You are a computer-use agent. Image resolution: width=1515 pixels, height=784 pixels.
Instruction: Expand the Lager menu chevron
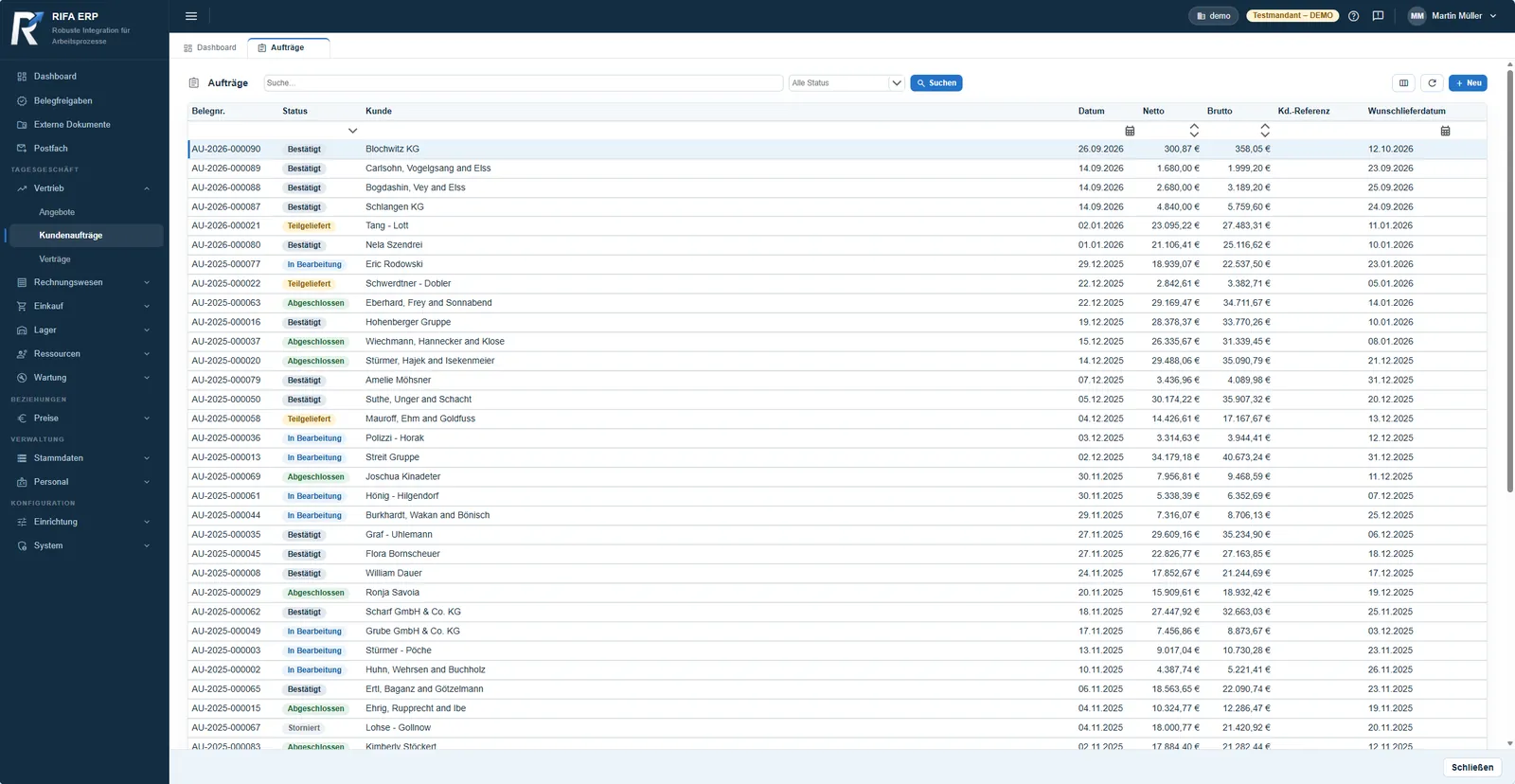[x=147, y=330]
